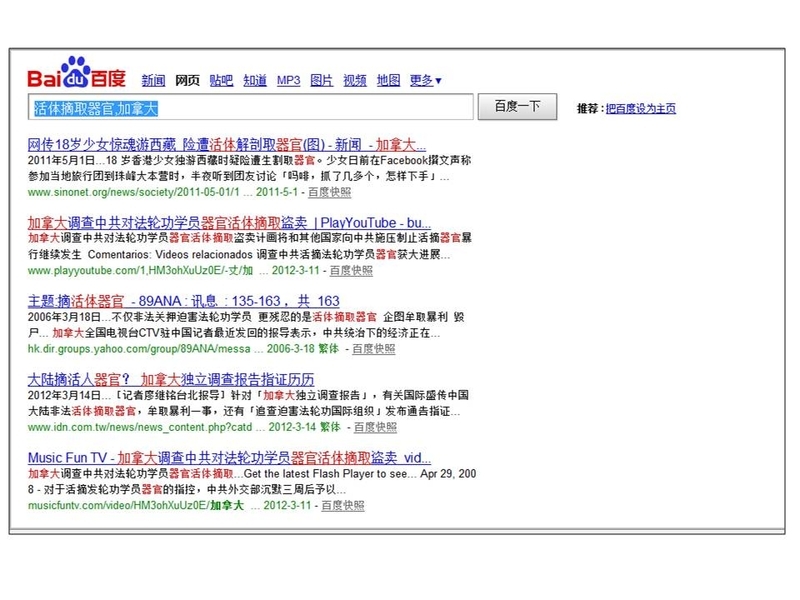Open the 新闻 news tab

[153, 80]
